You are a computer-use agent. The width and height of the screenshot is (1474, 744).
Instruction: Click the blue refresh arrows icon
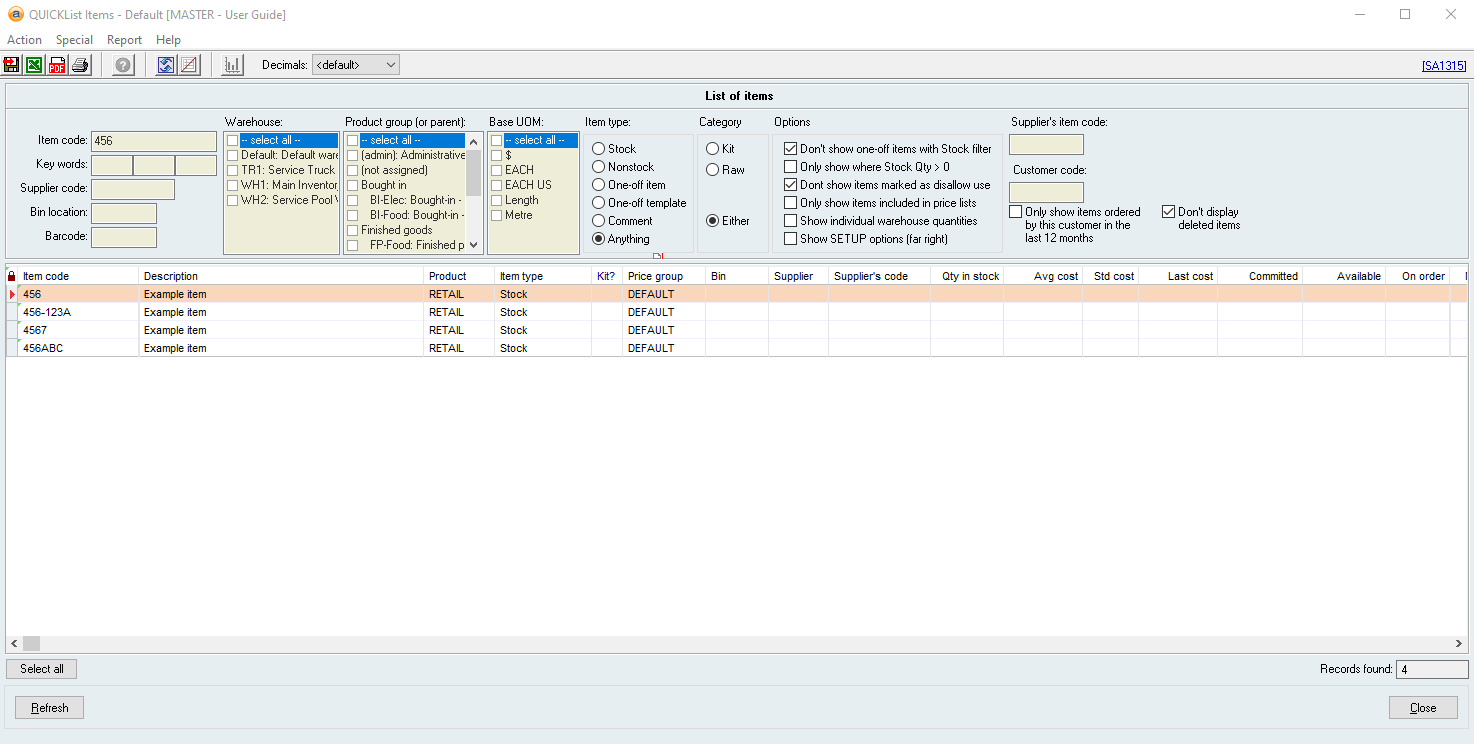pos(166,65)
